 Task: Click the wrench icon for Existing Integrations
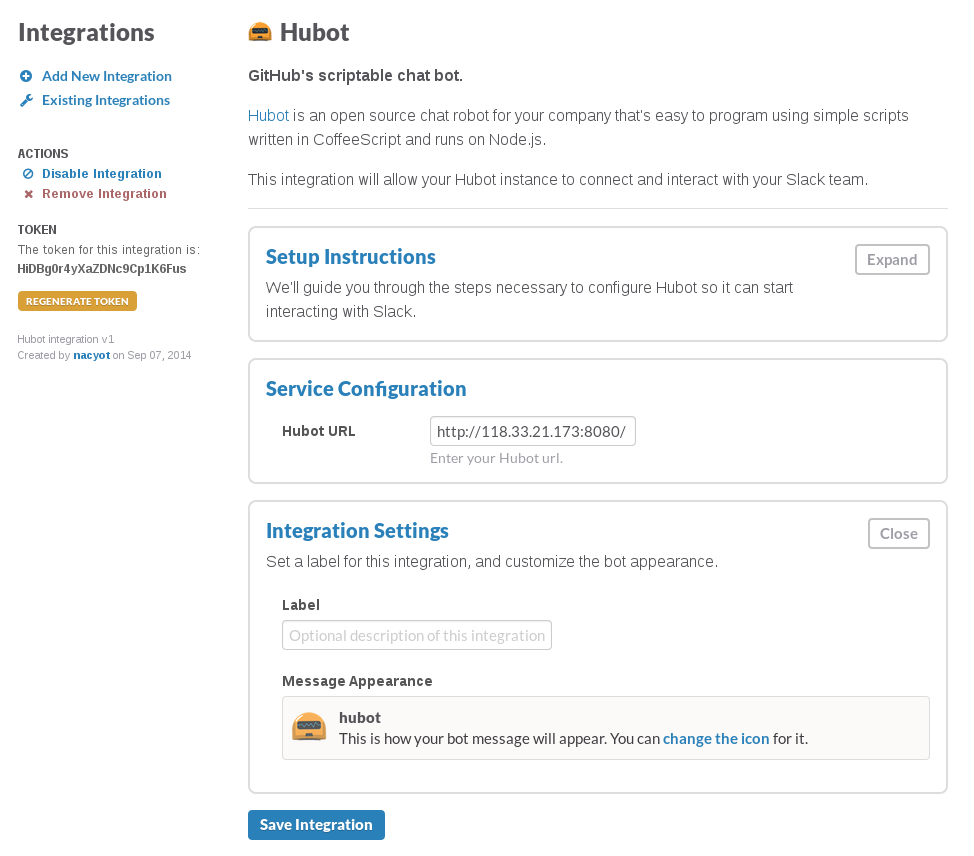[26, 100]
